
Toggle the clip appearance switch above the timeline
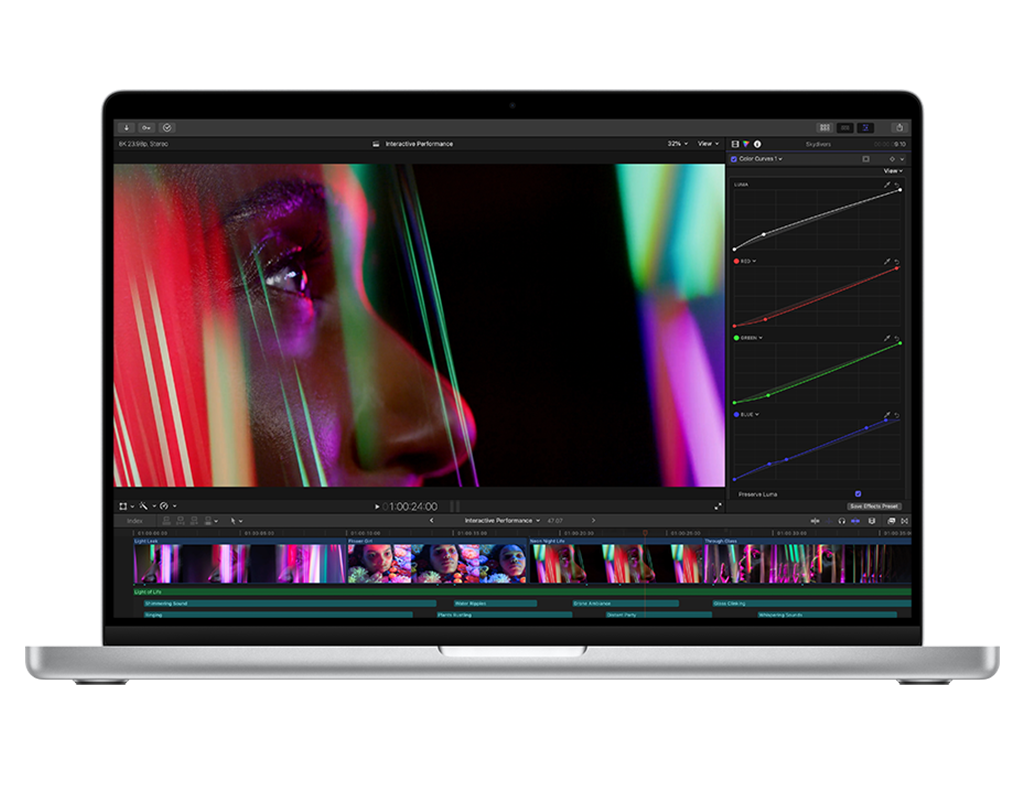click(x=891, y=520)
